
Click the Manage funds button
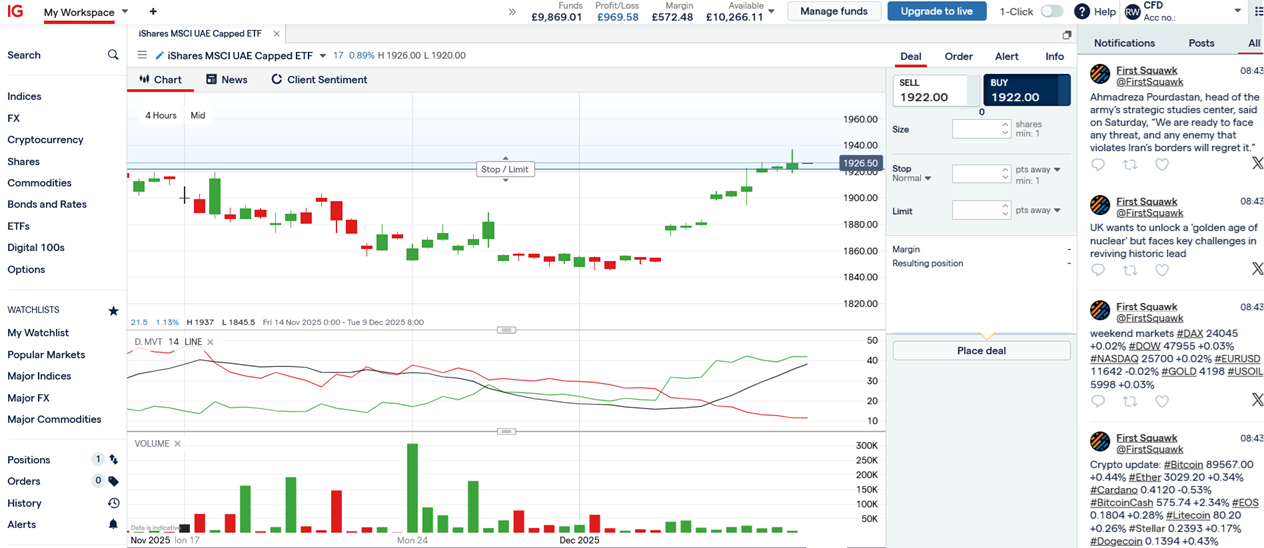(834, 11)
